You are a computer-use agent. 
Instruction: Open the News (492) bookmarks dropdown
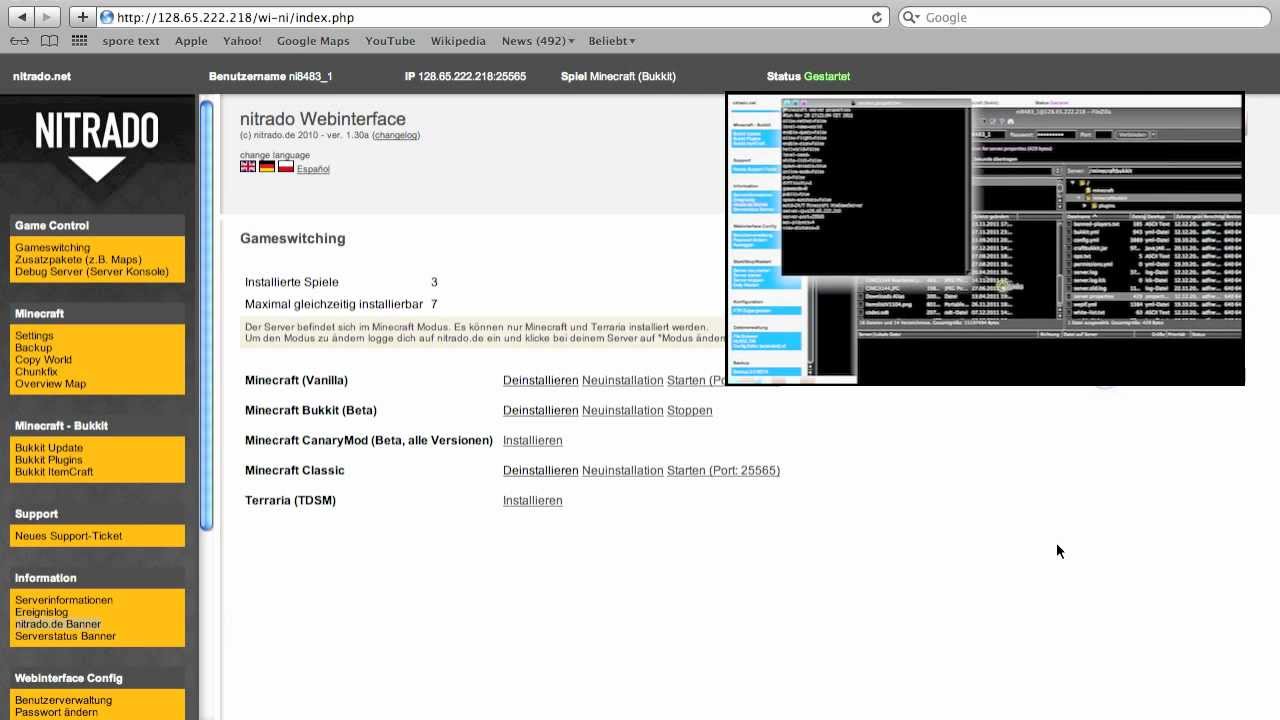click(538, 41)
